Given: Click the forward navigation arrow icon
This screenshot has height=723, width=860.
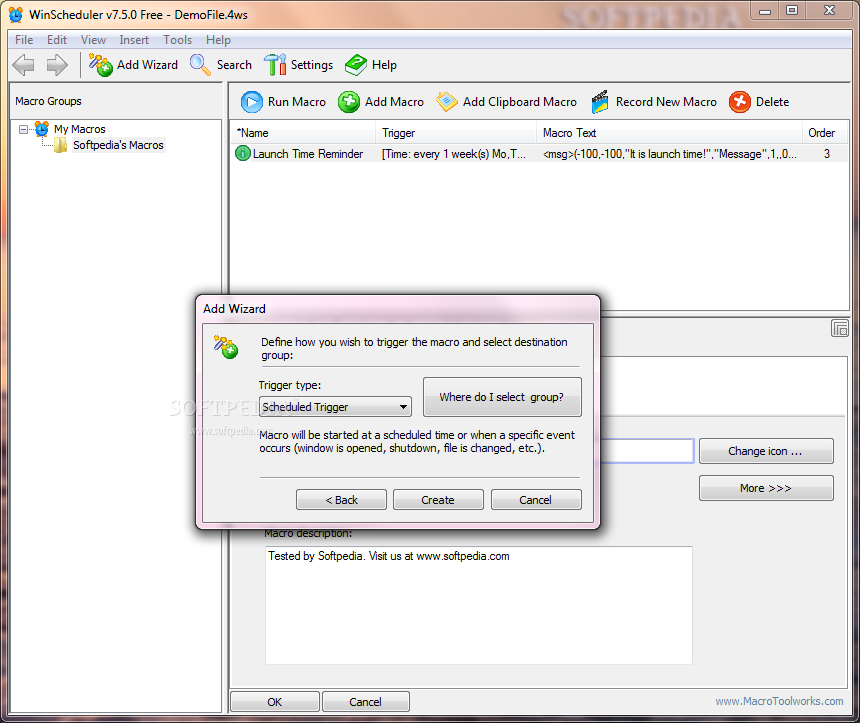Looking at the screenshot, I should (57, 65).
